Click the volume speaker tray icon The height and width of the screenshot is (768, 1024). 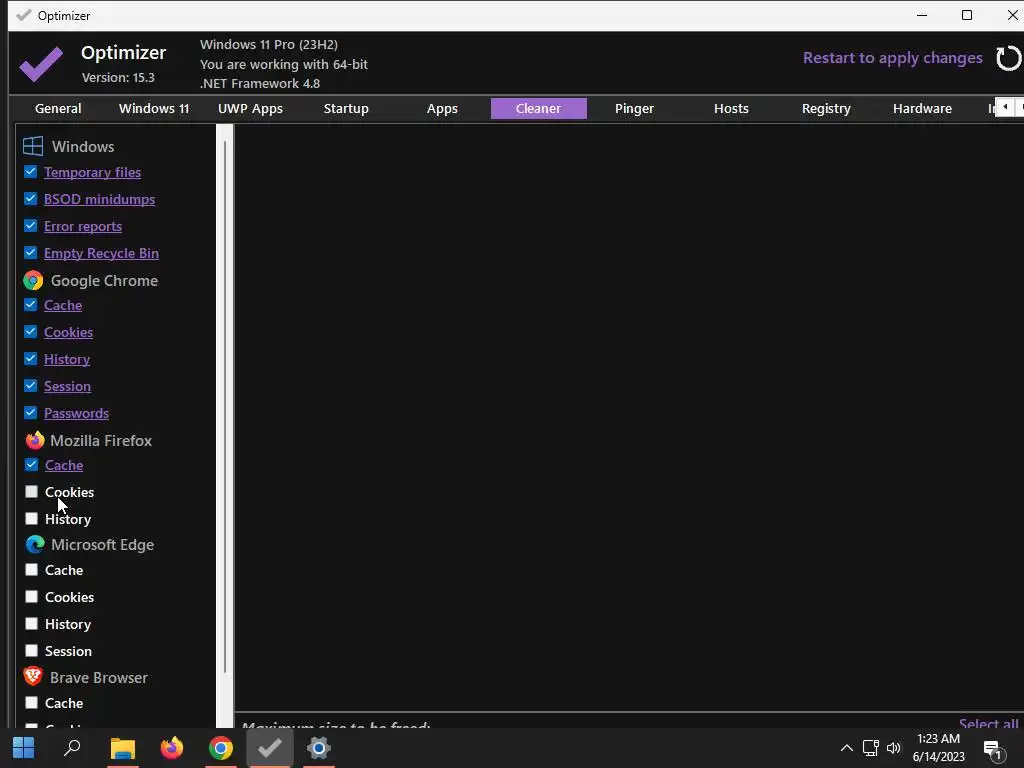[x=893, y=748]
